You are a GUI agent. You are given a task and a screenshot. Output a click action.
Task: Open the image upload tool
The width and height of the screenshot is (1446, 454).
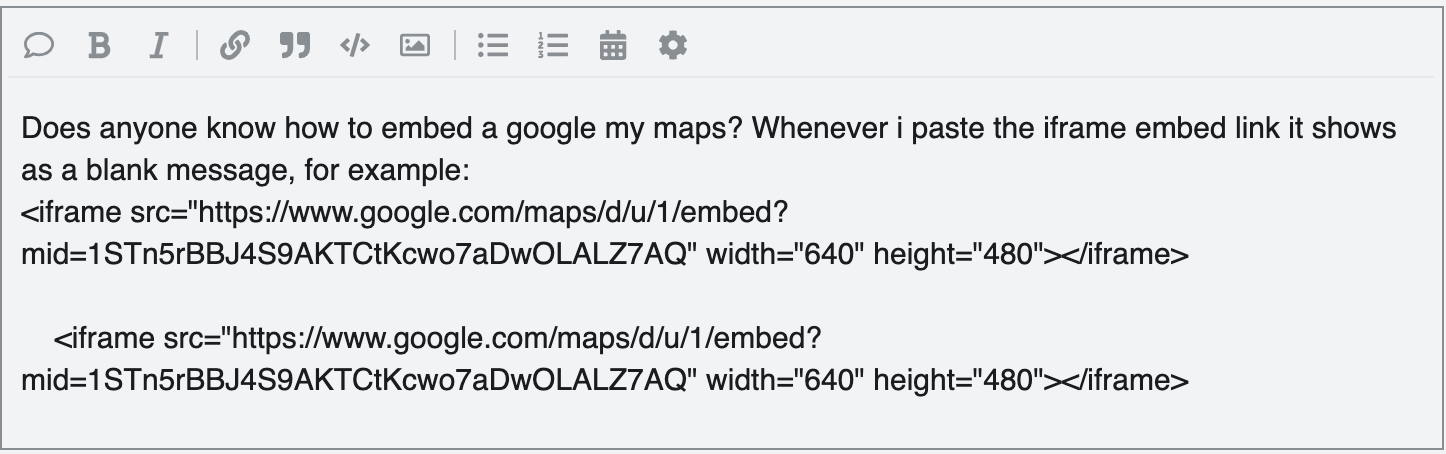414,46
